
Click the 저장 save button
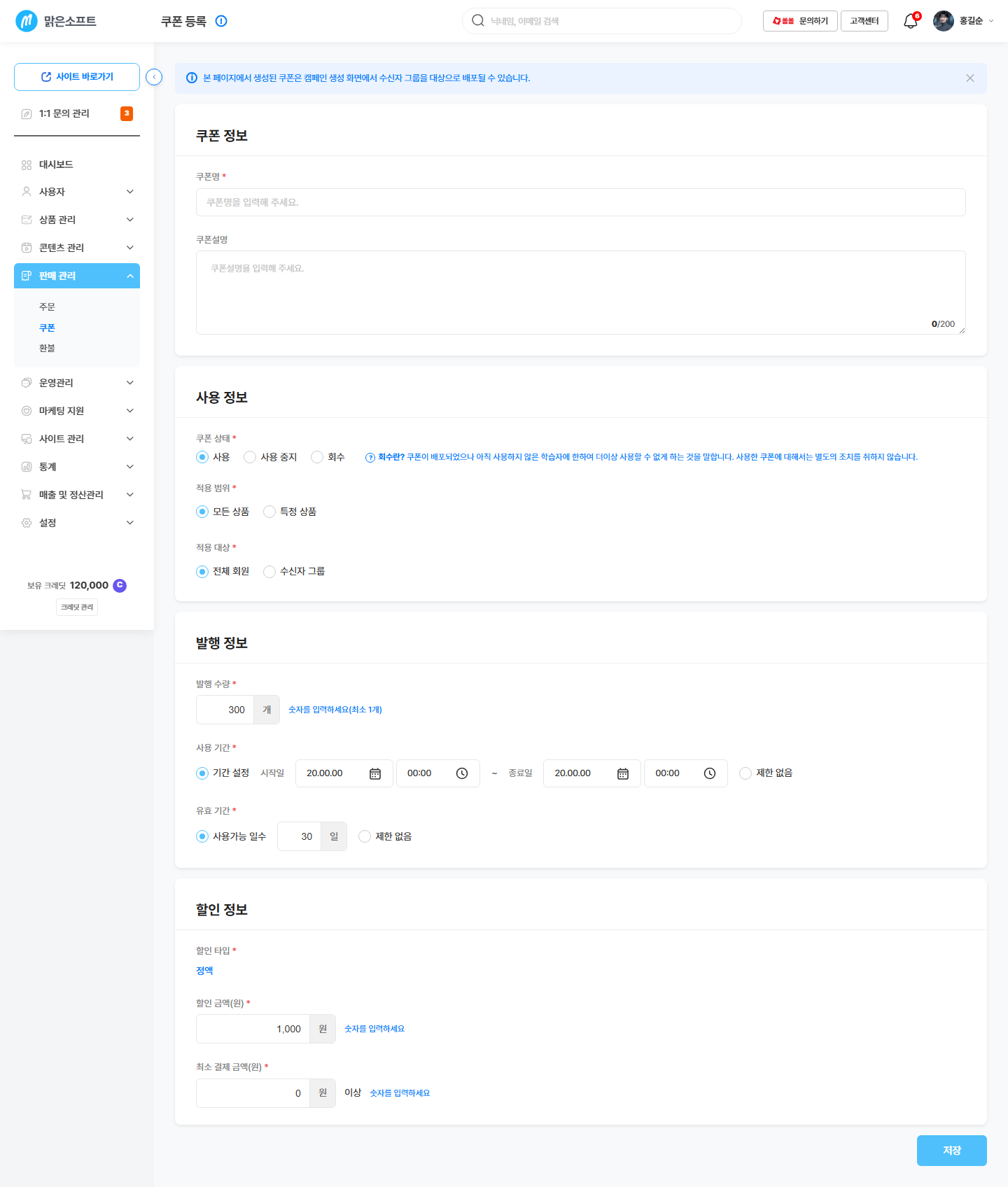[x=952, y=1151]
